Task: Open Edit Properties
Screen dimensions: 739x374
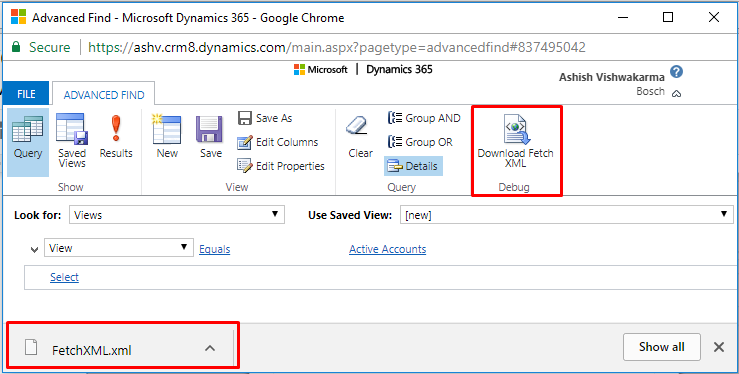Action: (281, 166)
